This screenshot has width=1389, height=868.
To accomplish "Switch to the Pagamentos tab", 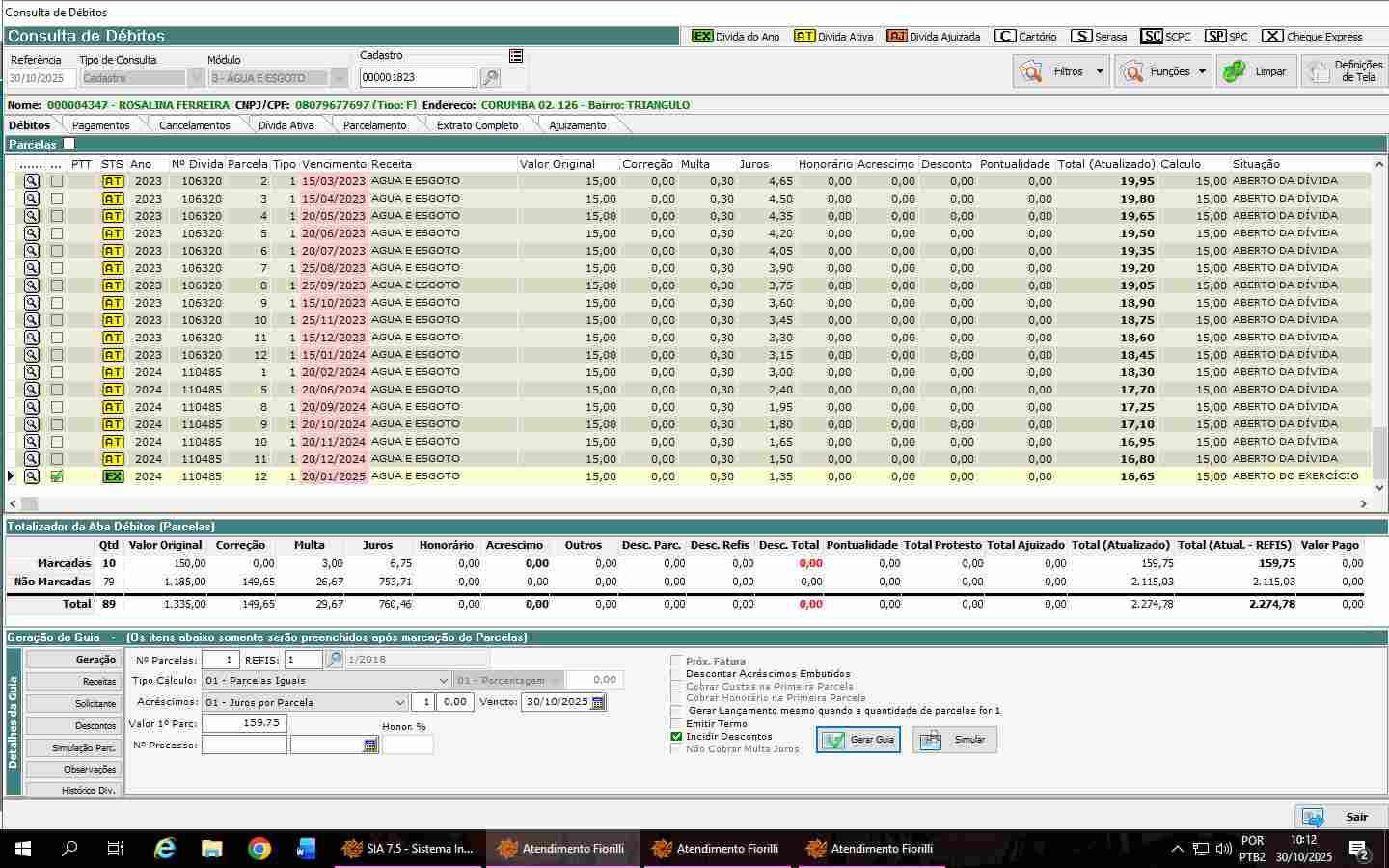I will click(100, 125).
